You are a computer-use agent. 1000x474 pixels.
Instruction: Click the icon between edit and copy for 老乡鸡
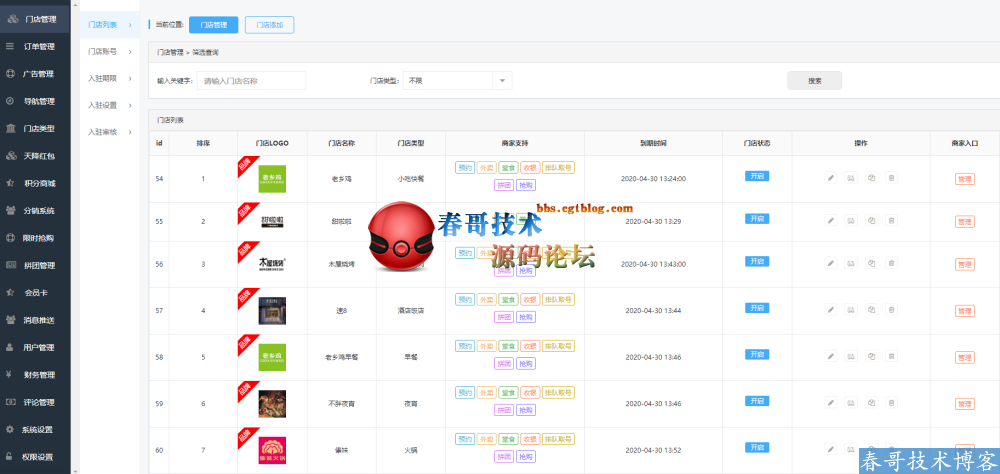[850, 178]
